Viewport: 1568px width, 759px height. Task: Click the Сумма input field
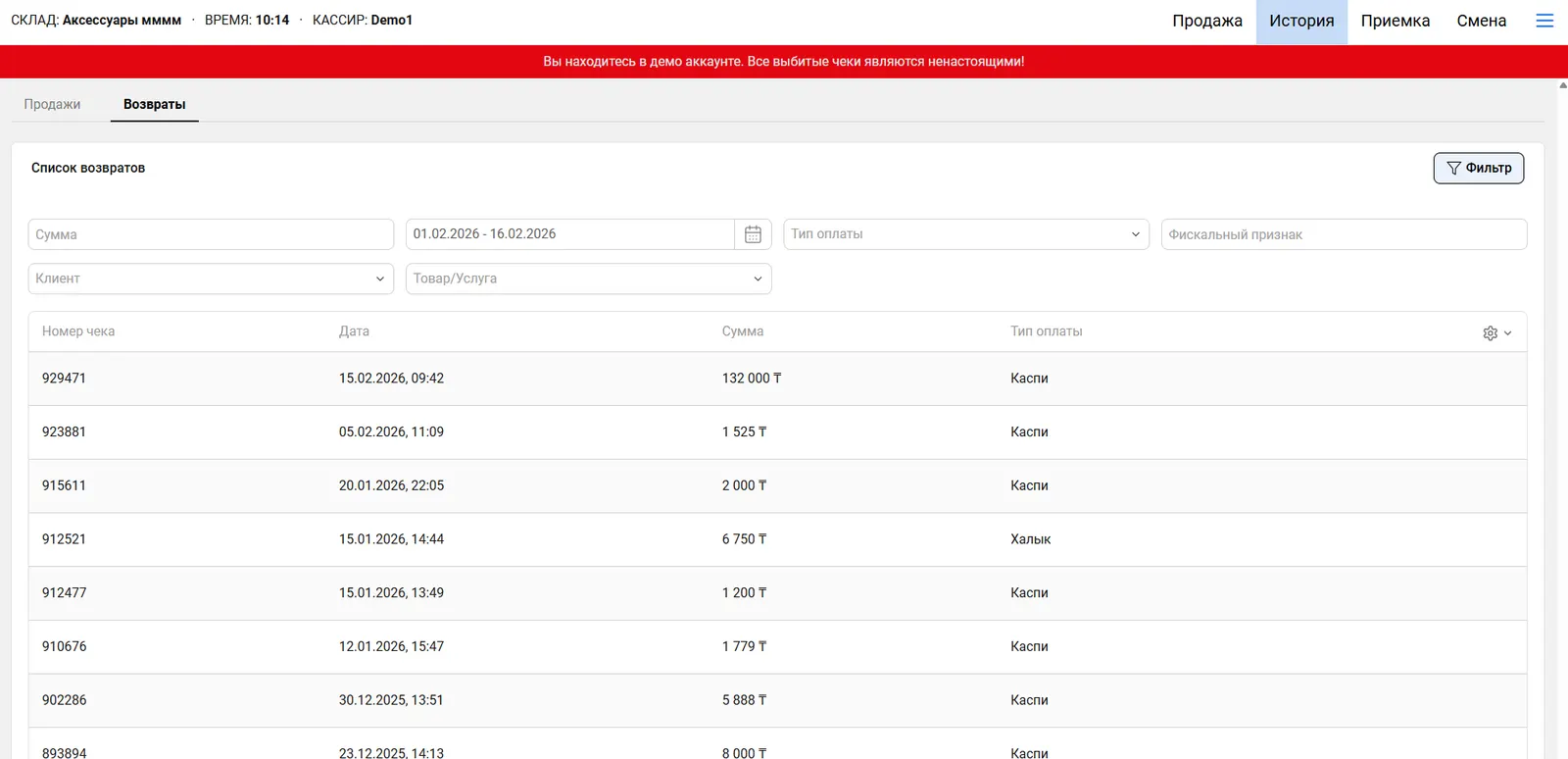[211, 234]
